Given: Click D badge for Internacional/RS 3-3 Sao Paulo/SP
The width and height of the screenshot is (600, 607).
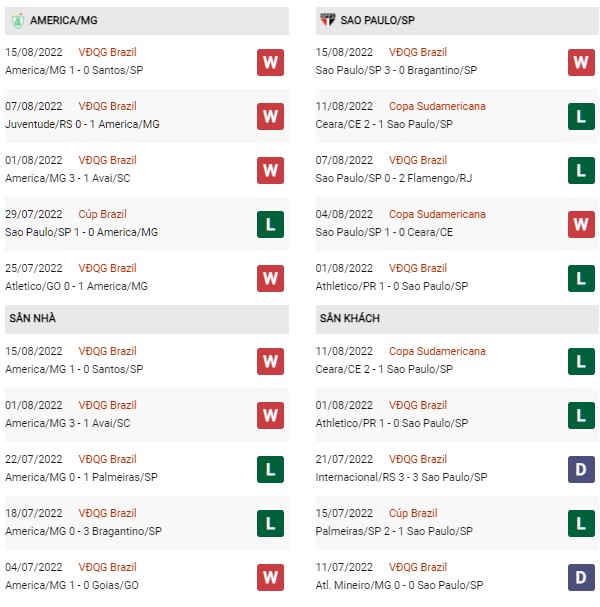Looking at the screenshot, I should [581, 470].
